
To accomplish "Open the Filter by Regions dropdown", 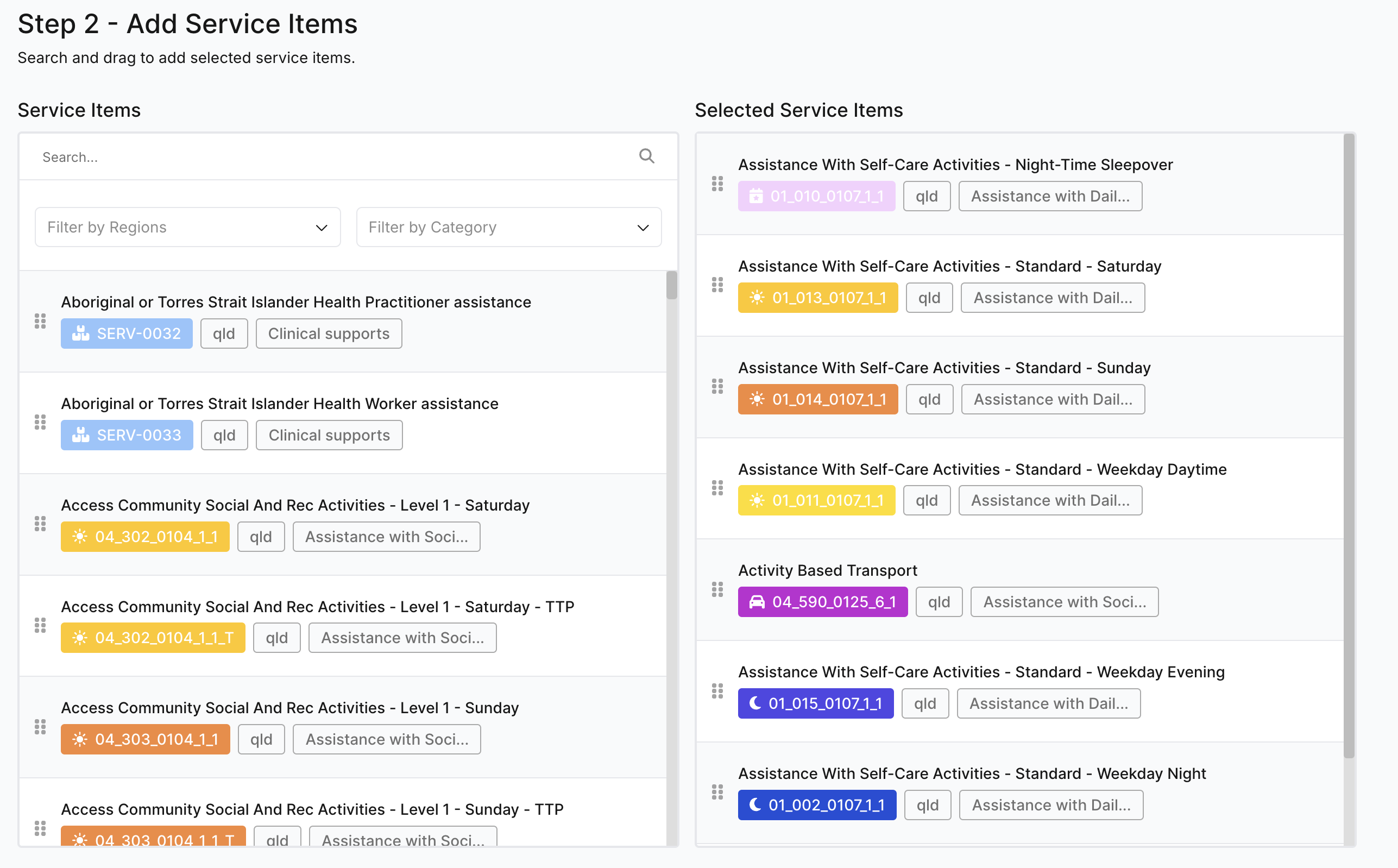I will pos(188,228).
